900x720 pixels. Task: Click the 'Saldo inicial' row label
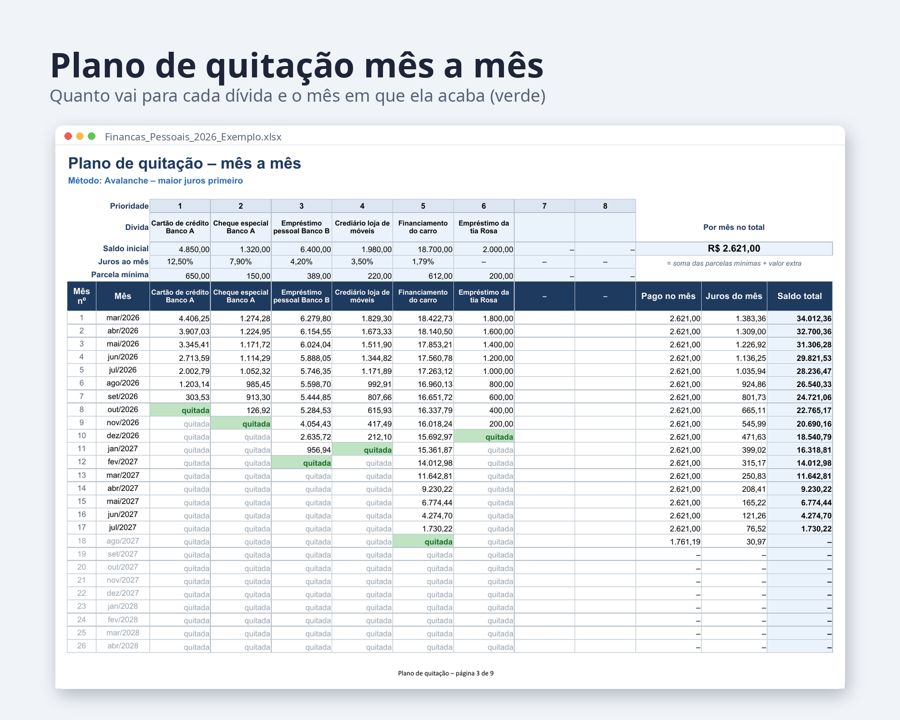(x=125, y=249)
